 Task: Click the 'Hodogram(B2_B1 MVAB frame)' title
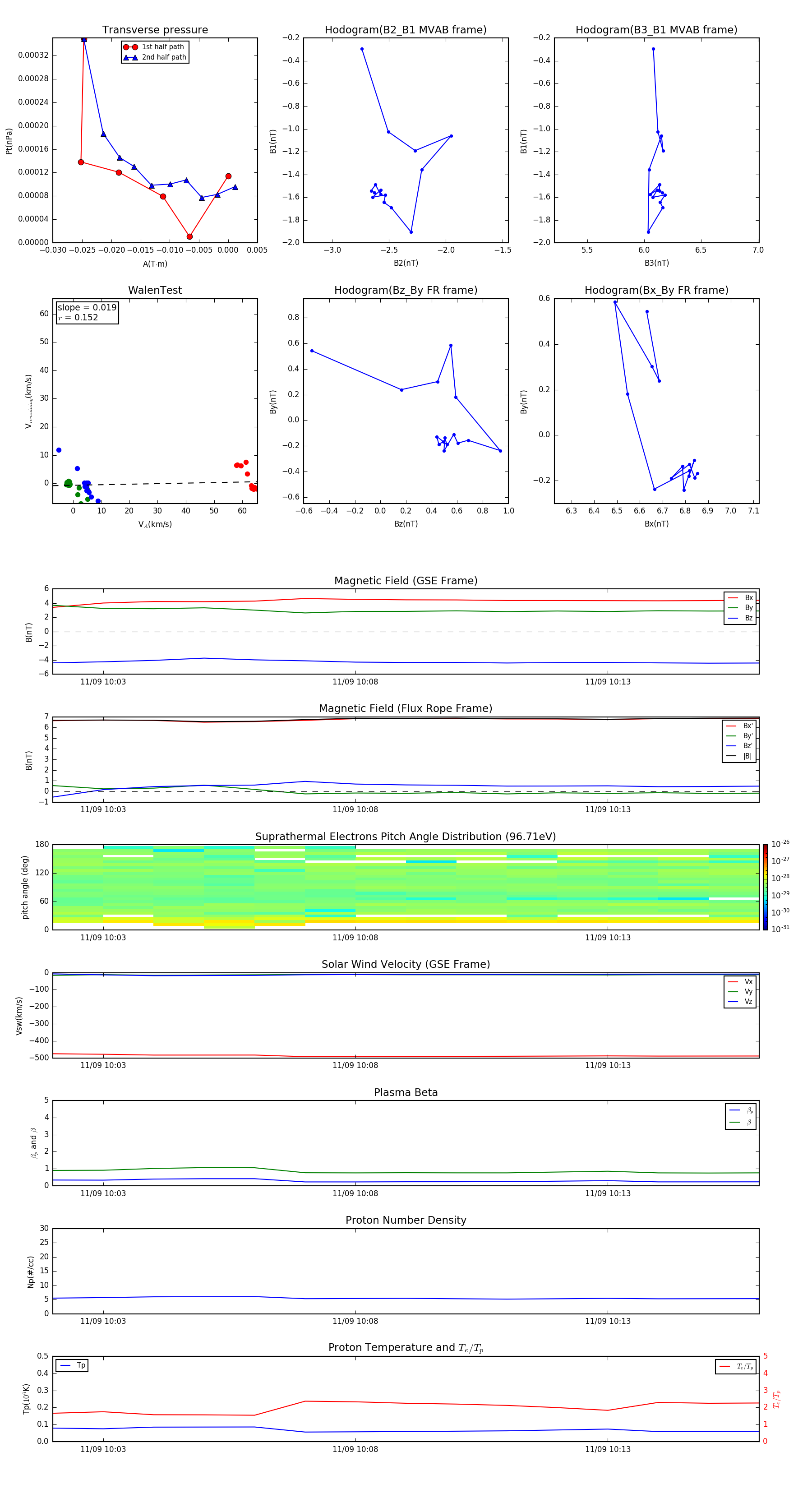(405, 30)
